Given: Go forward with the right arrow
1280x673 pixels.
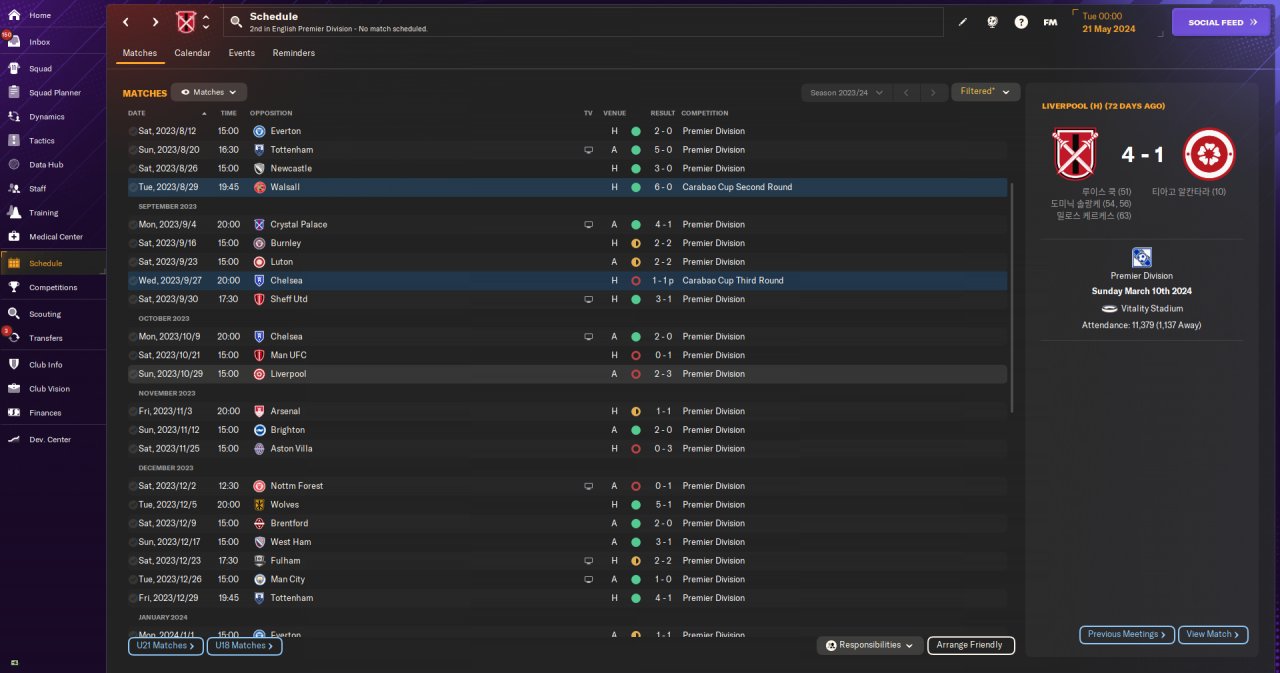Looking at the screenshot, I should pyautogui.click(x=155, y=21).
